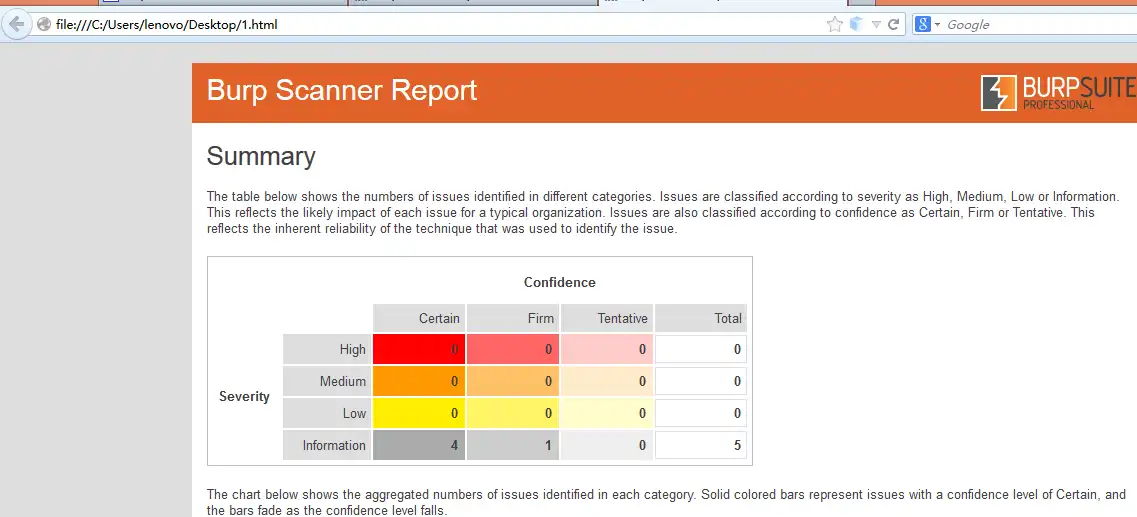Click the Burp Scanner Report title
The image size is (1137, 517).
(x=342, y=91)
